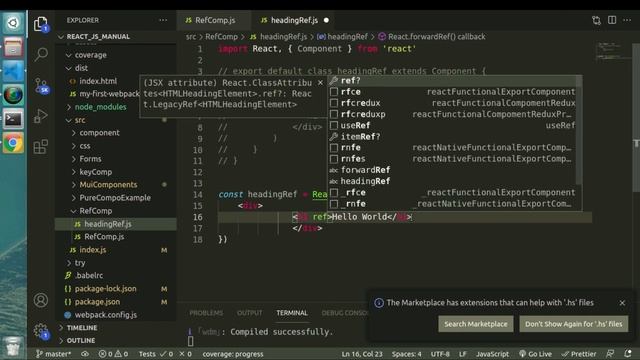Open the Manage gear settings icon
Viewport: 640px width, 360px height.
[41, 330]
